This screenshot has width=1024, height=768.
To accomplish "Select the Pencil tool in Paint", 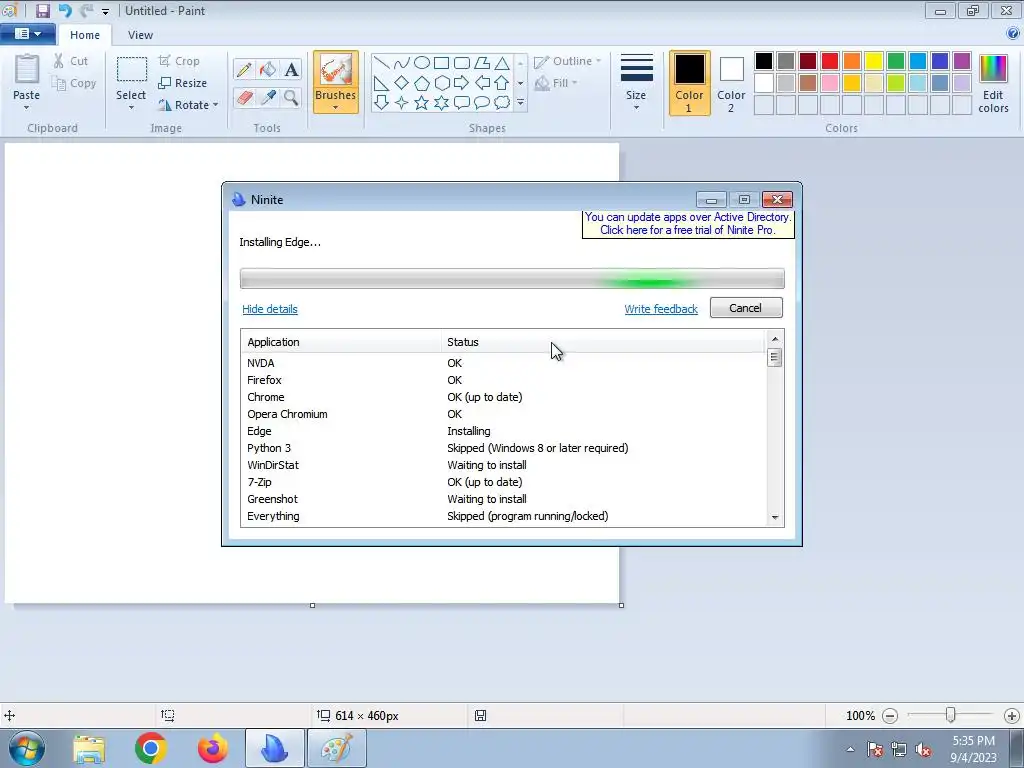I will tap(244, 69).
